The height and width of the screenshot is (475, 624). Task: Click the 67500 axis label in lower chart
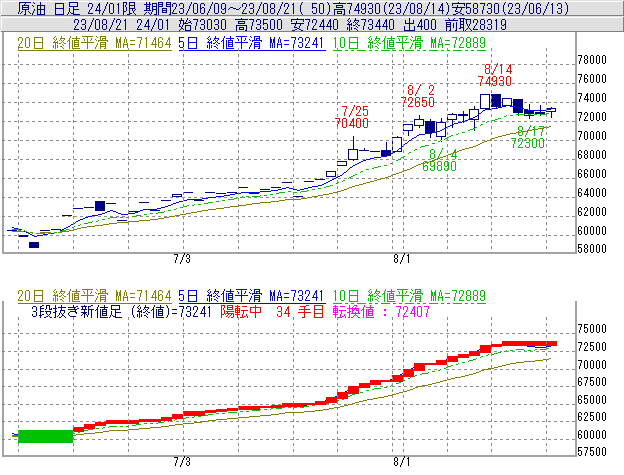592,382
